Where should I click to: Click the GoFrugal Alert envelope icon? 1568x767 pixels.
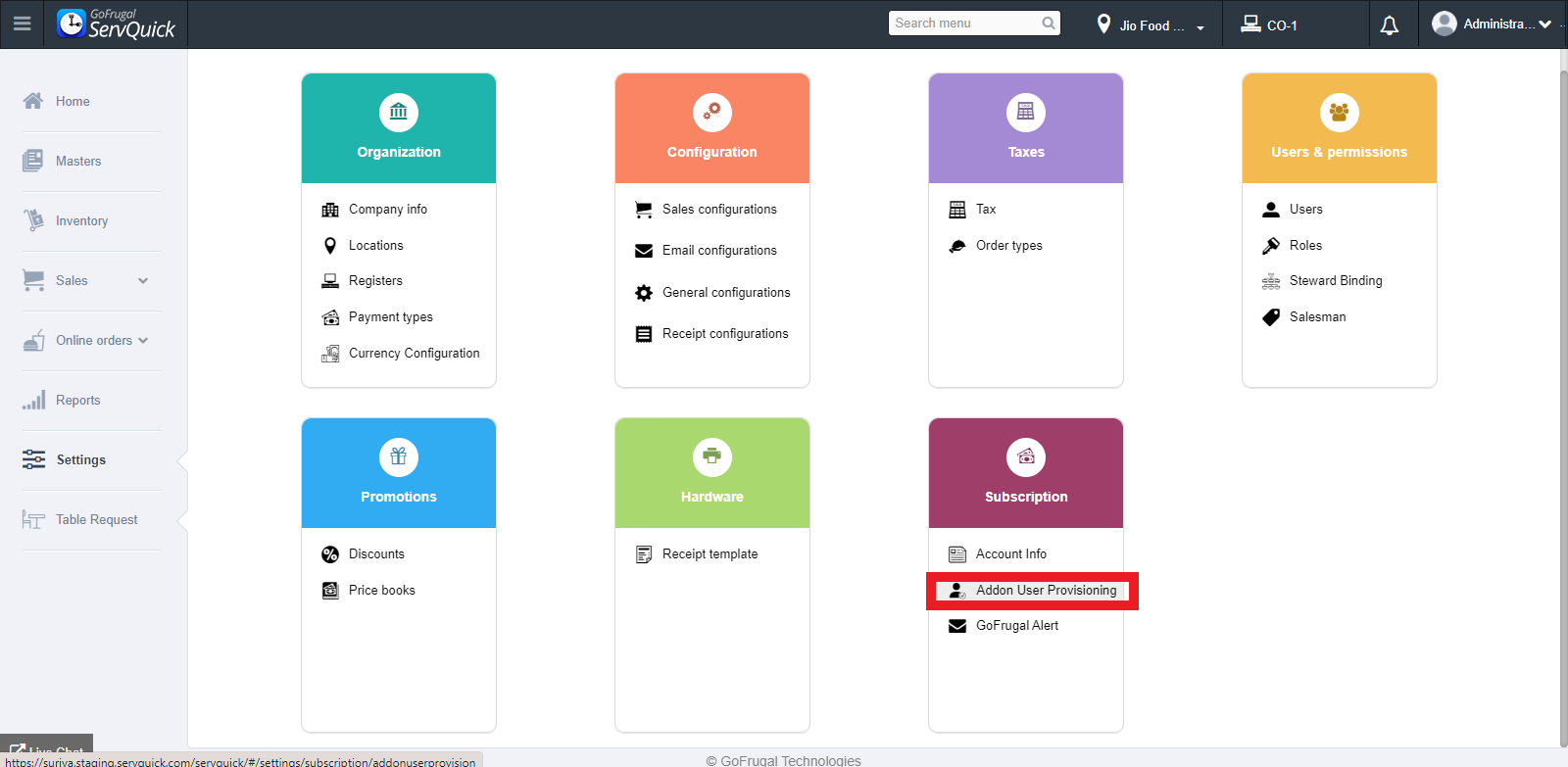957,626
